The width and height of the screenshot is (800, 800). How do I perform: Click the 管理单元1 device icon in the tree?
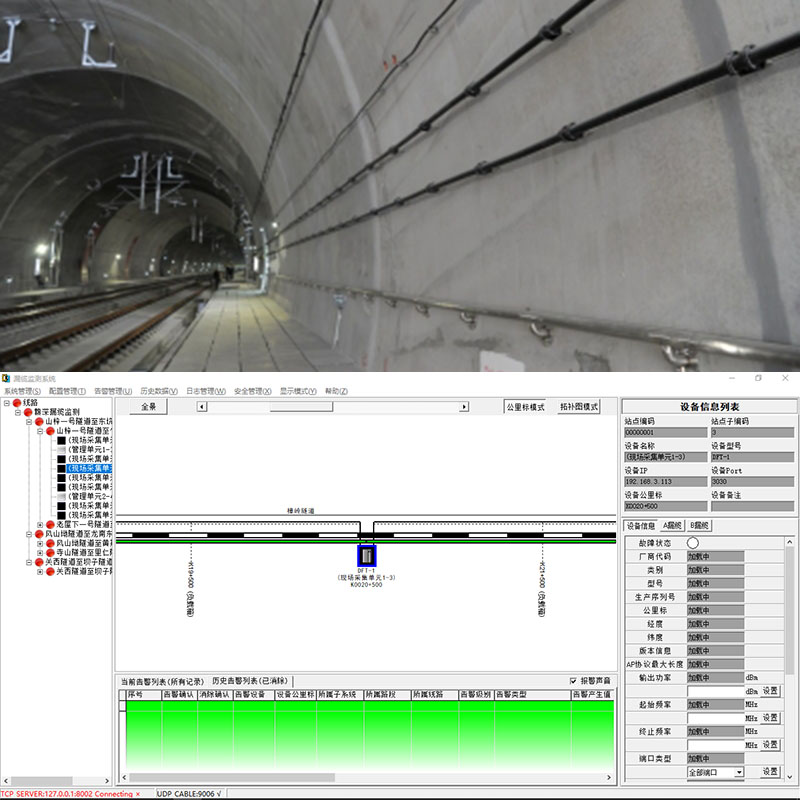point(61,449)
